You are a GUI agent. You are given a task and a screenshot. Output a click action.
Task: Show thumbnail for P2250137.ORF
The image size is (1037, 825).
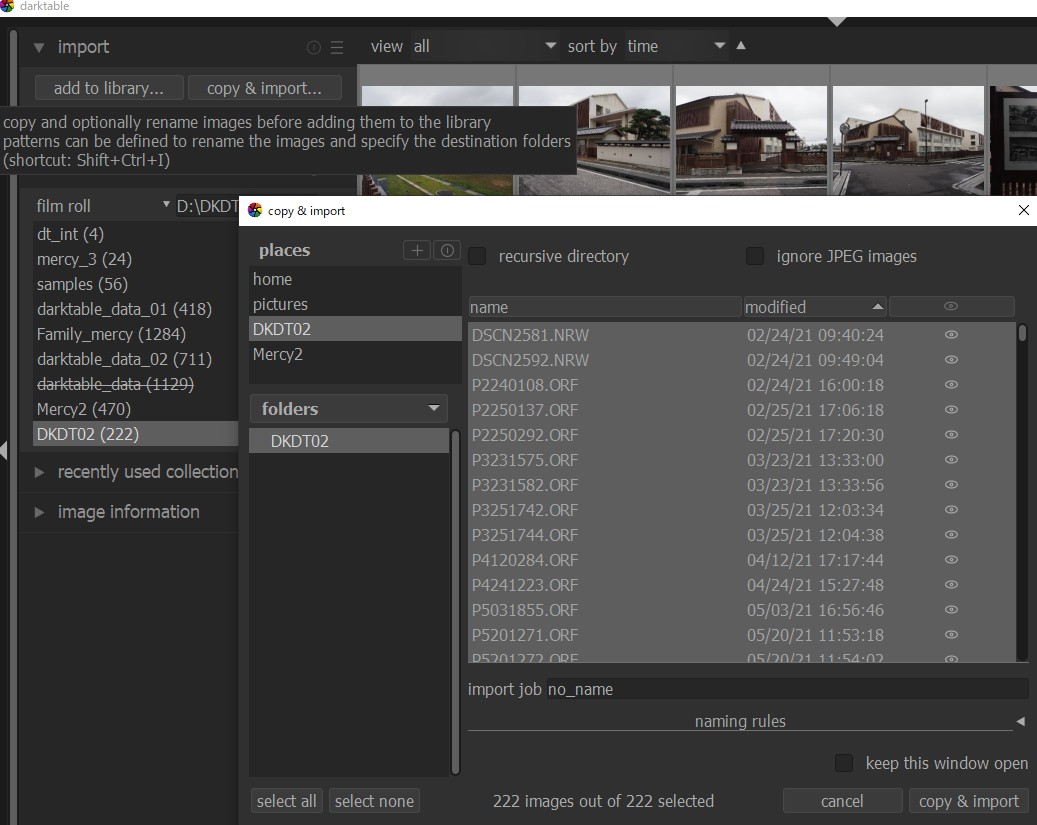[x=951, y=410]
